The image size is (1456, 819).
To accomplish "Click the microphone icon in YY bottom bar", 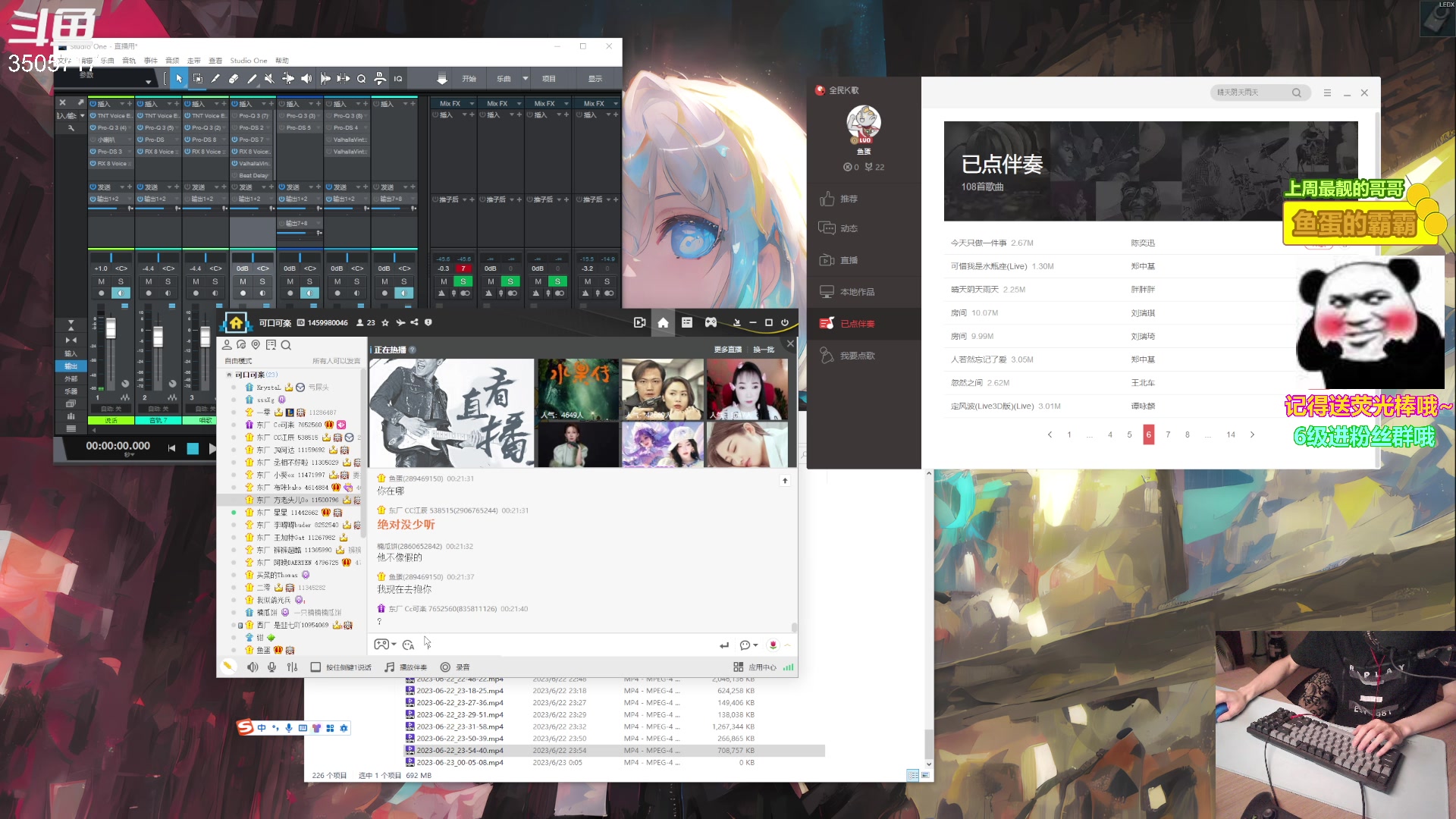I will (x=271, y=667).
